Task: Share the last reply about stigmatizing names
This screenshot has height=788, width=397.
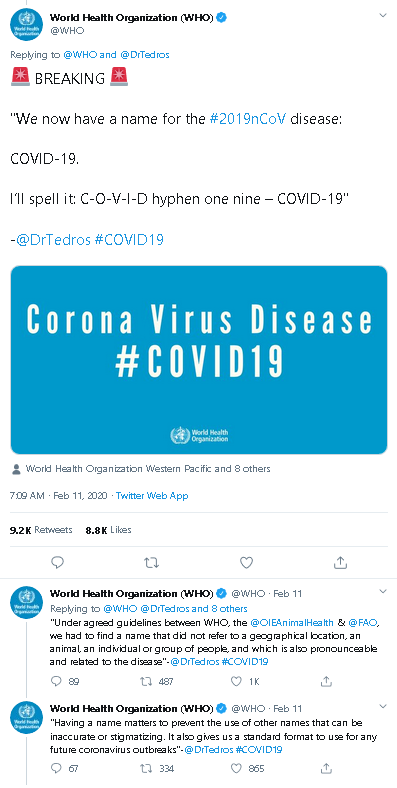Action: [327, 768]
